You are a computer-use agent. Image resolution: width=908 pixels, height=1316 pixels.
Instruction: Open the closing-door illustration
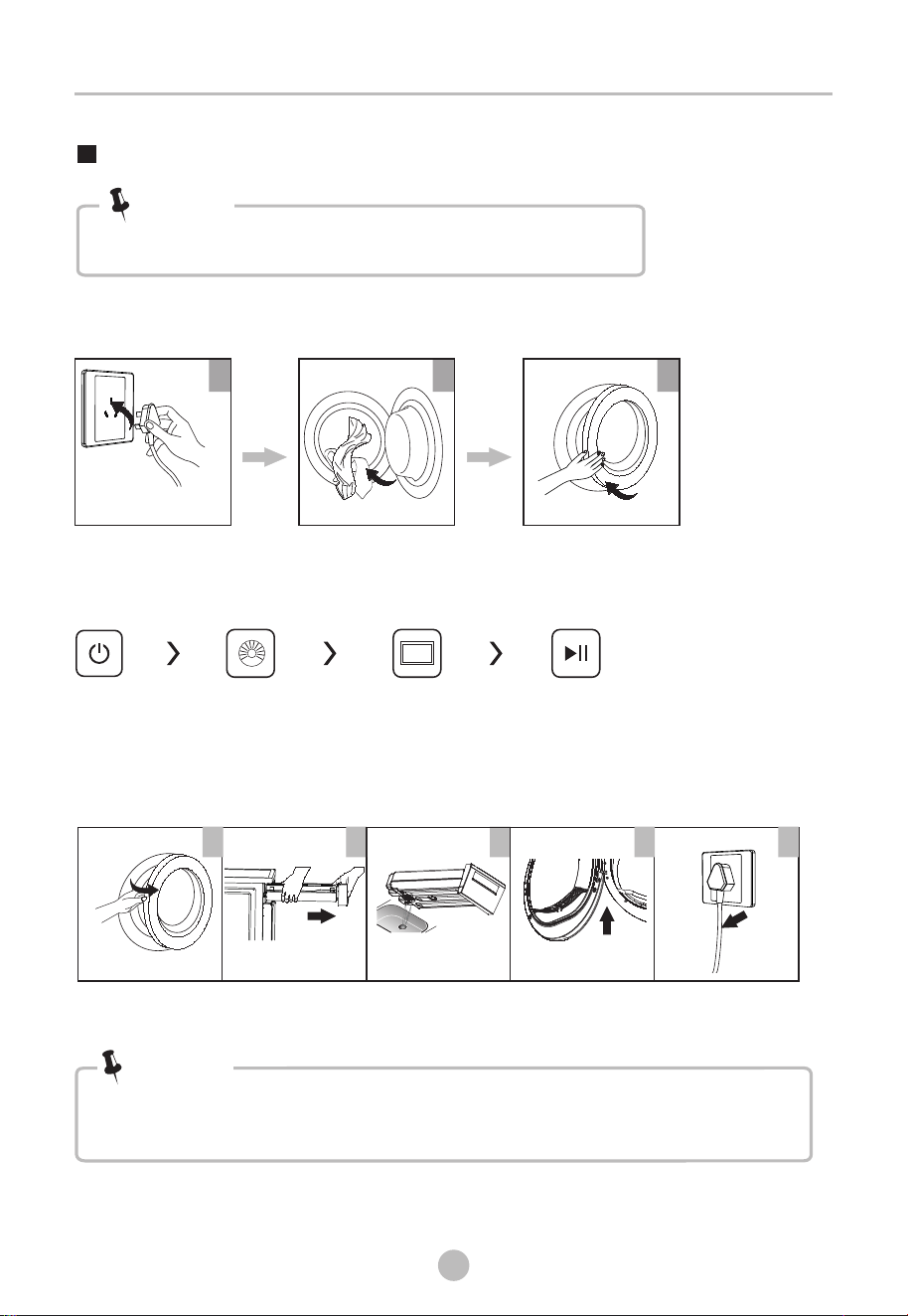pos(601,441)
